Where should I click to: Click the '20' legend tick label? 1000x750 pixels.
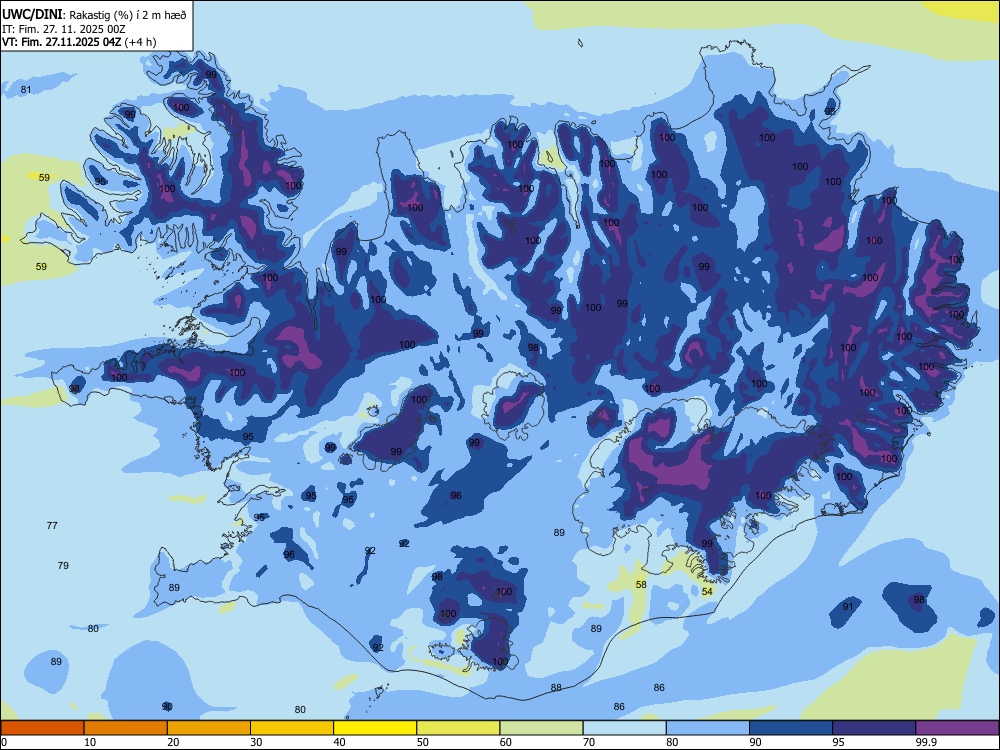click(x=173, y=742)
